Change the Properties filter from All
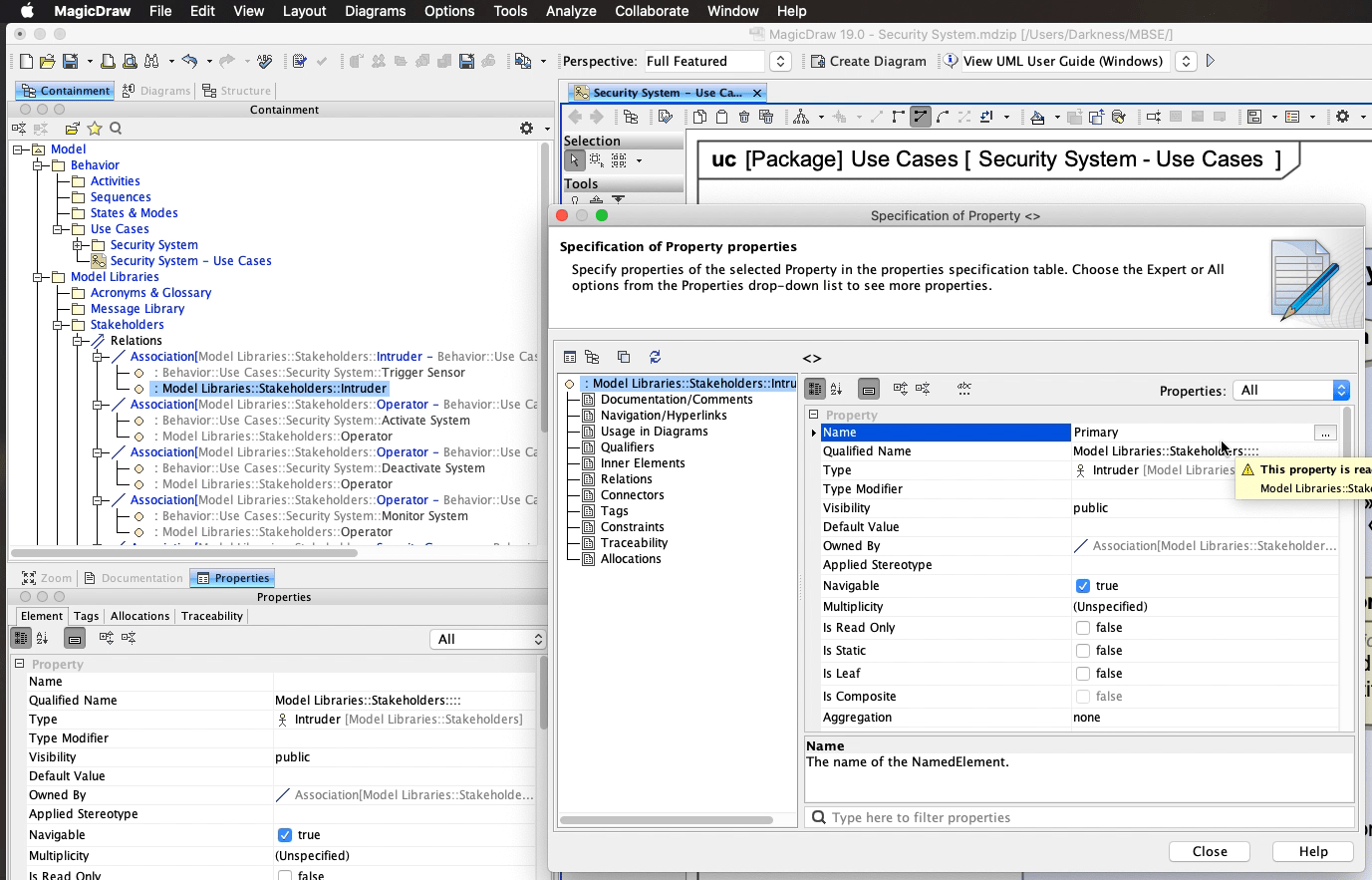The image size is (1372, 880). point(1292,391)
